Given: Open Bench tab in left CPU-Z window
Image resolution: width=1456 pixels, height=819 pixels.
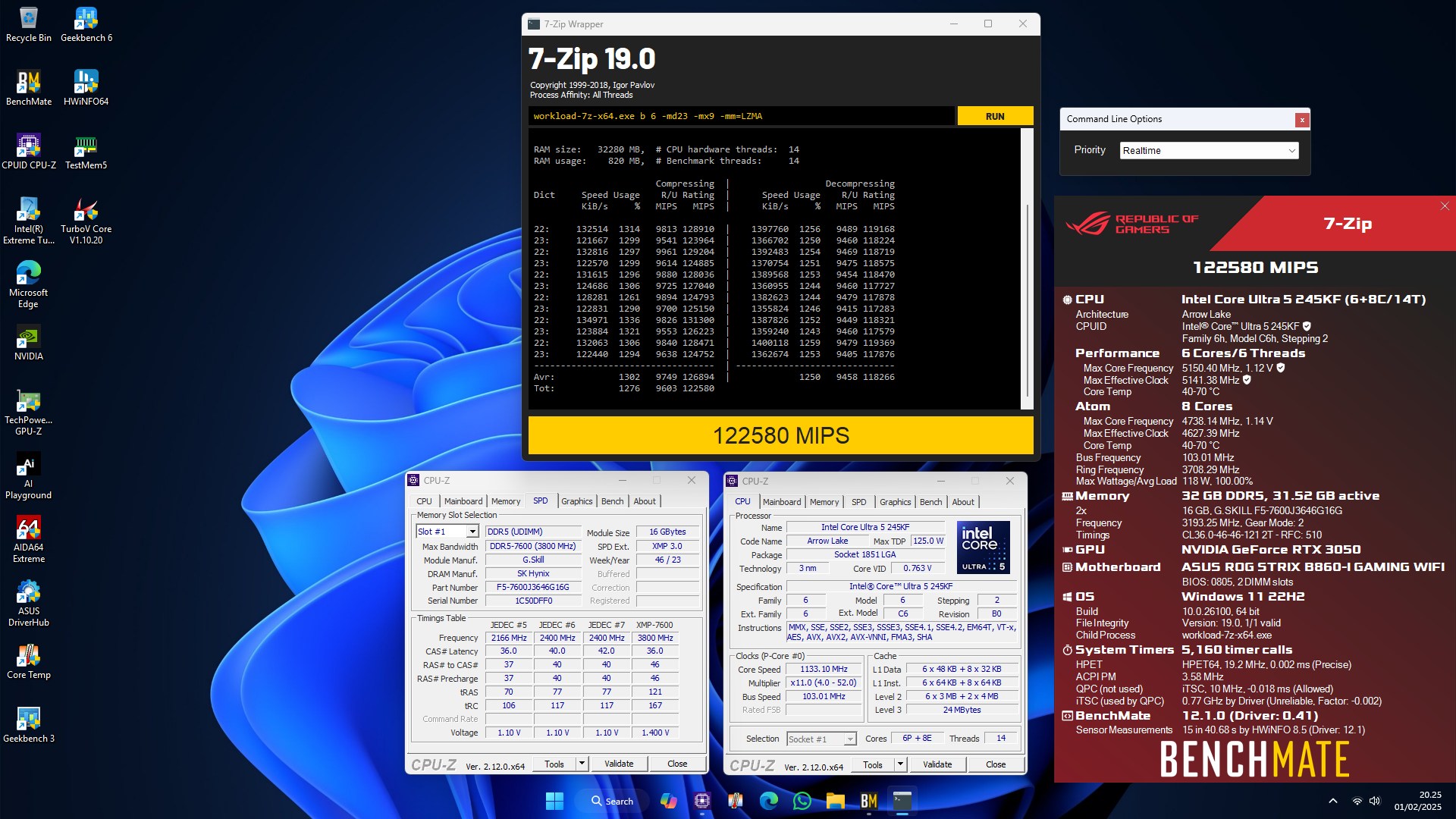Looking at the screenshot, I should pyautogui.click(x=612, y=501).
